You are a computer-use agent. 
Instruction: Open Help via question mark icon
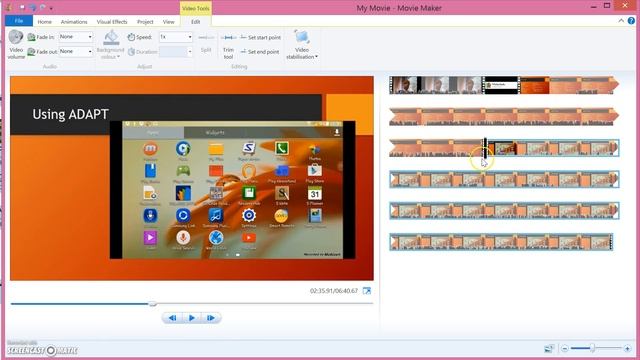coord(631,21)
